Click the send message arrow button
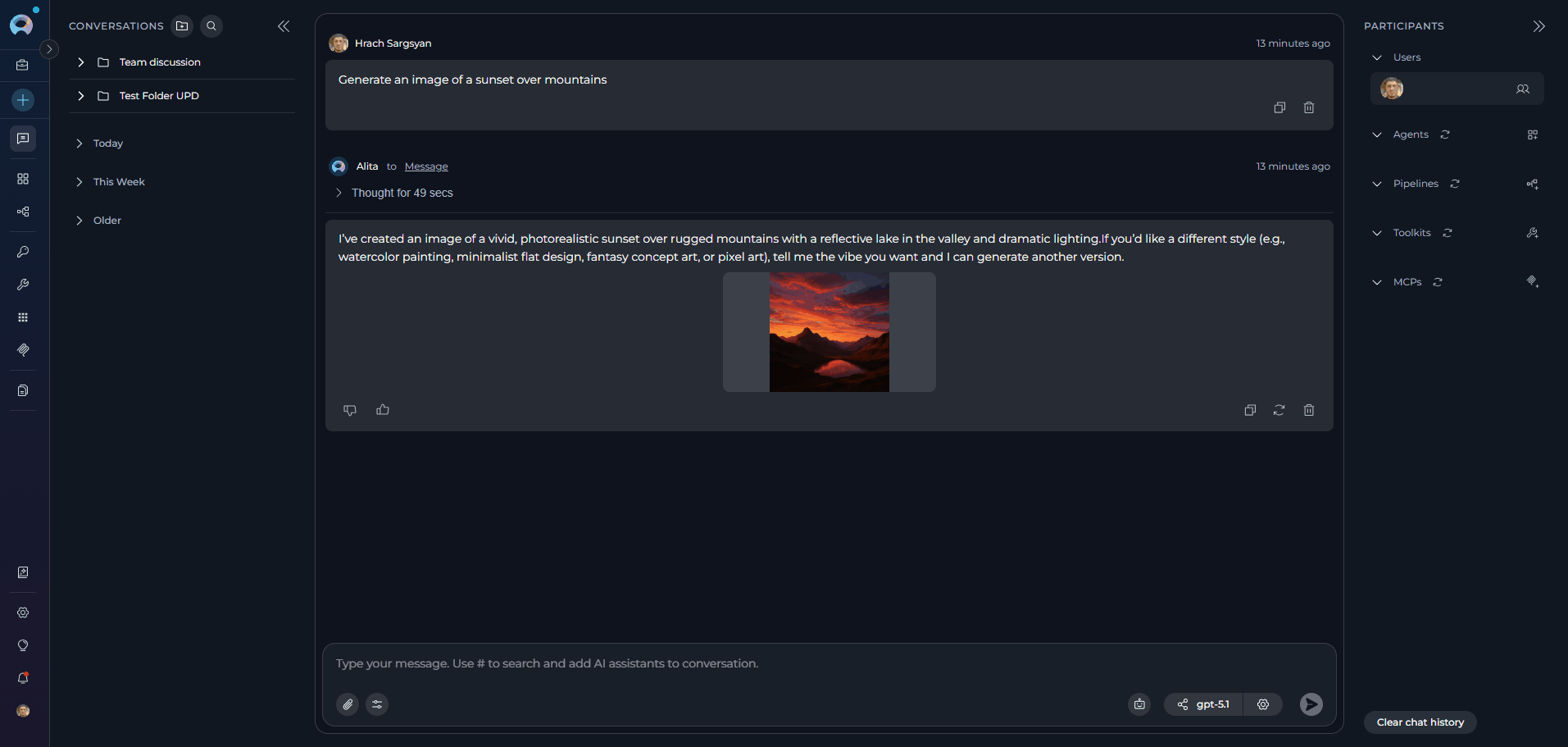Screen dimensions: 1568x747 point(1311,704)
